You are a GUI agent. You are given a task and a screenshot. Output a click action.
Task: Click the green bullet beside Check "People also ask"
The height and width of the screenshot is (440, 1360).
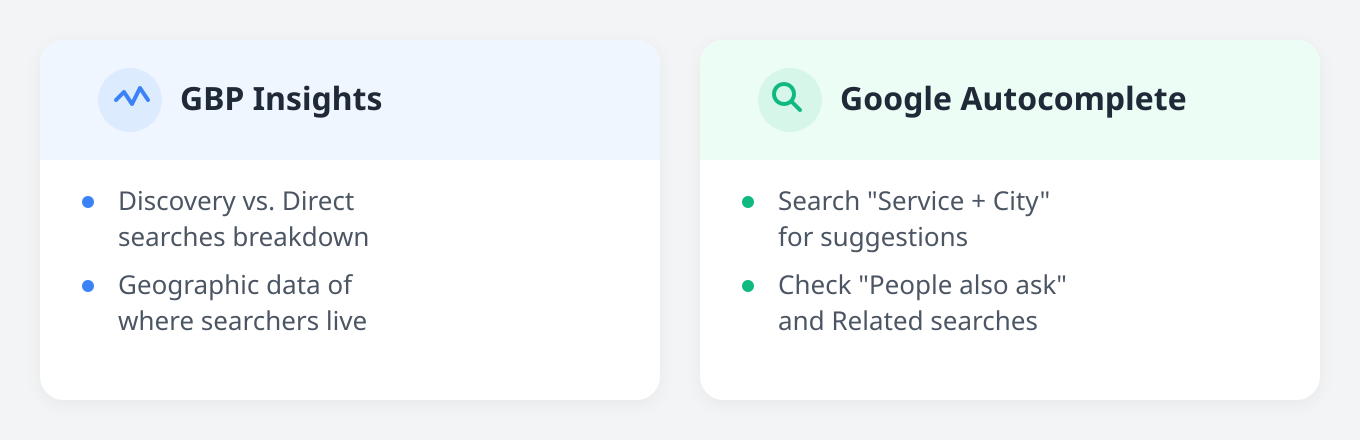tap(748, 286)
